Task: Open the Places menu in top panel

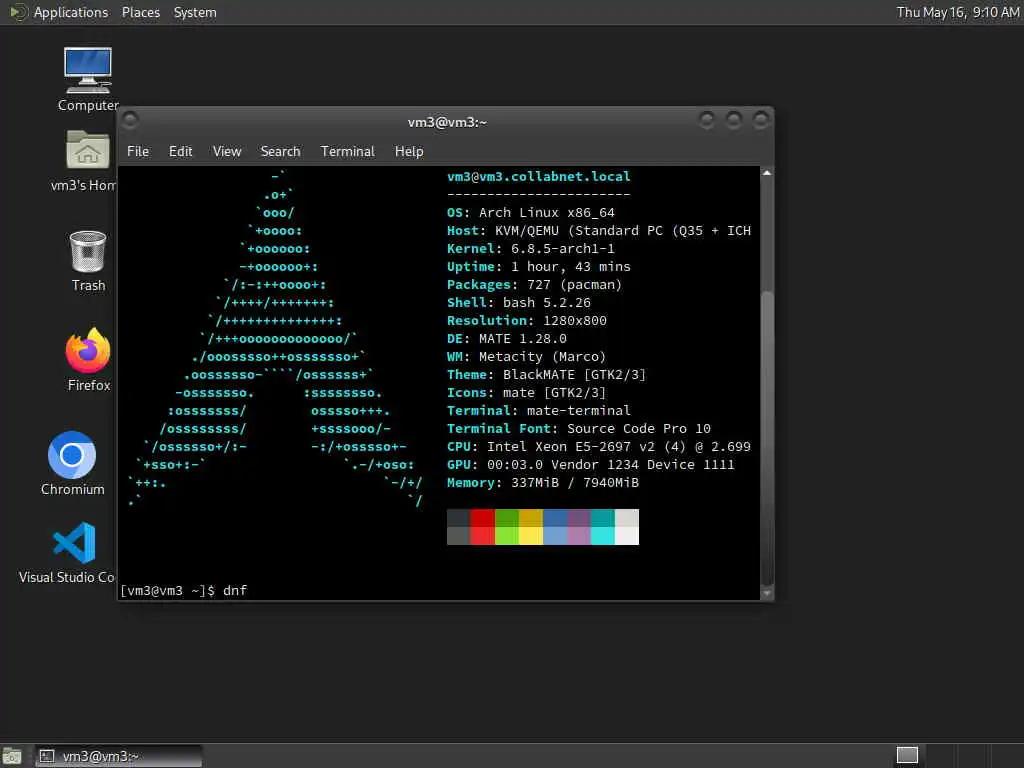Action: tap(140, 12)
